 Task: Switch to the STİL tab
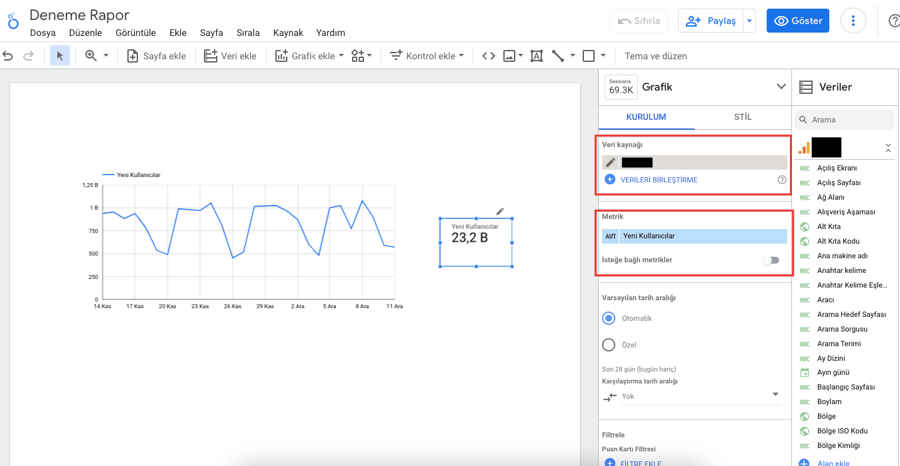[743, 117]
